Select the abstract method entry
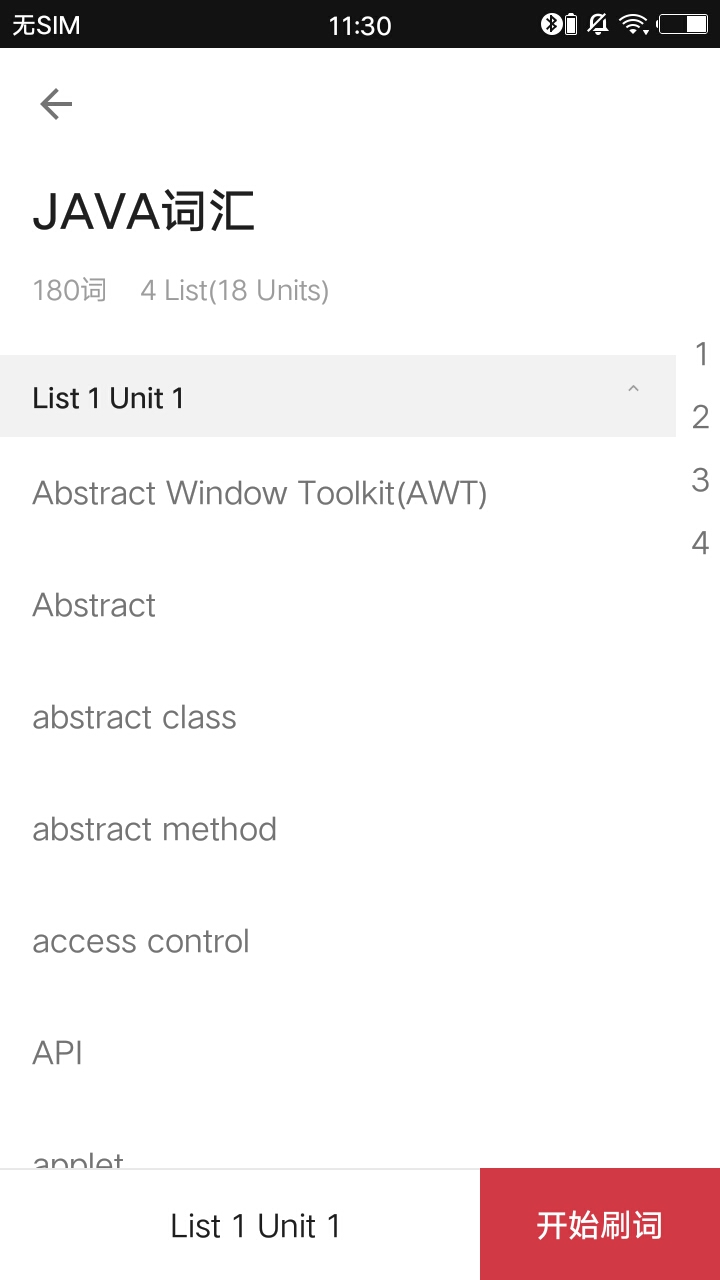Image resolution: width=720 pixels, height=1280 pixels. point(155,829)
